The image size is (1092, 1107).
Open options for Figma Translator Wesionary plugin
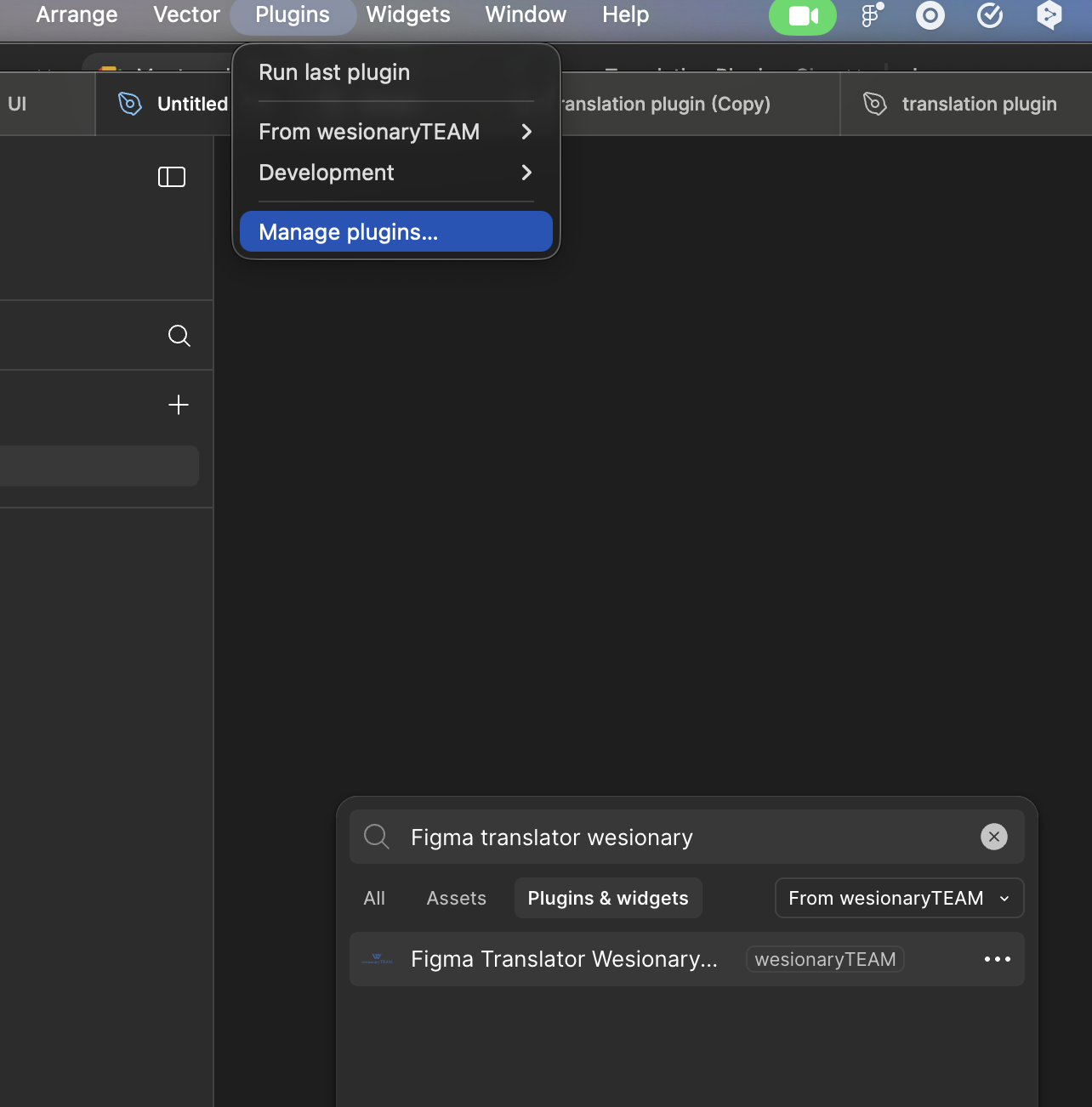click(x=998, y=959)
